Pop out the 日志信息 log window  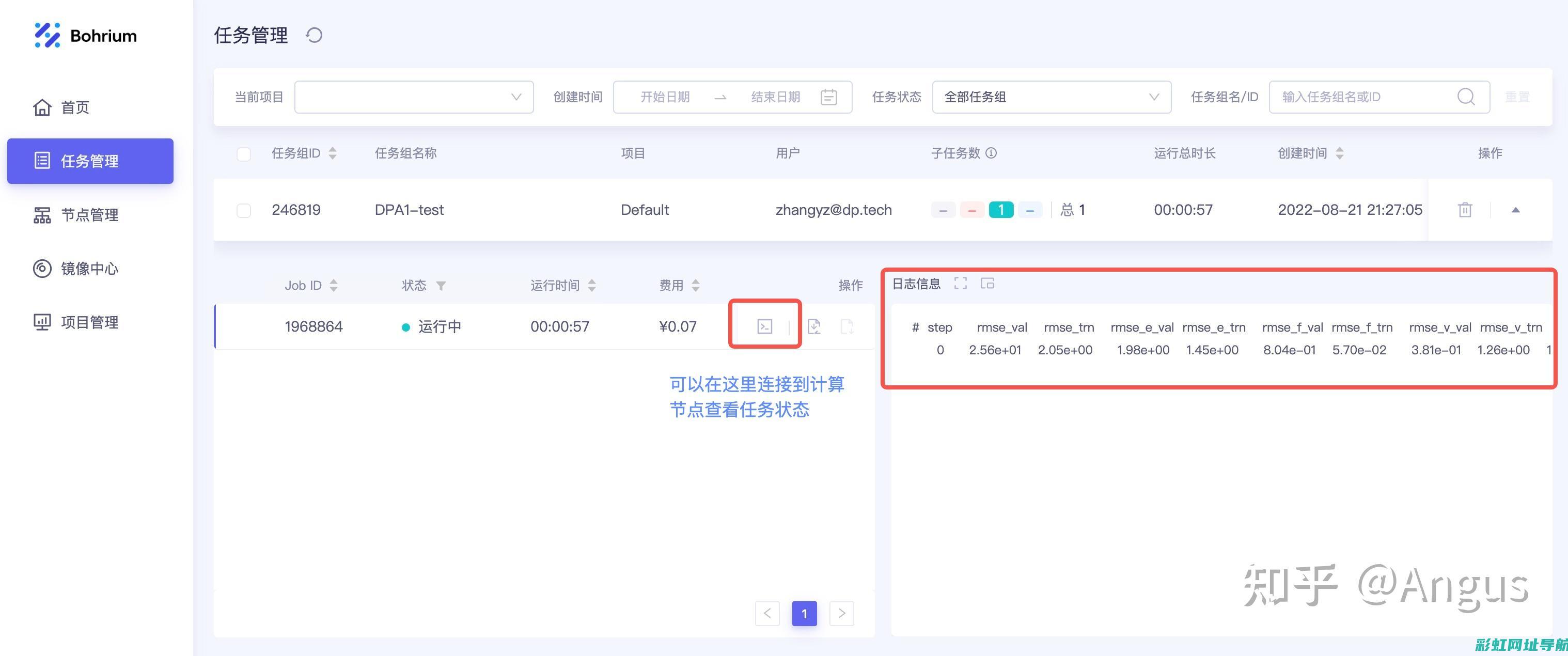pos(987,283)
